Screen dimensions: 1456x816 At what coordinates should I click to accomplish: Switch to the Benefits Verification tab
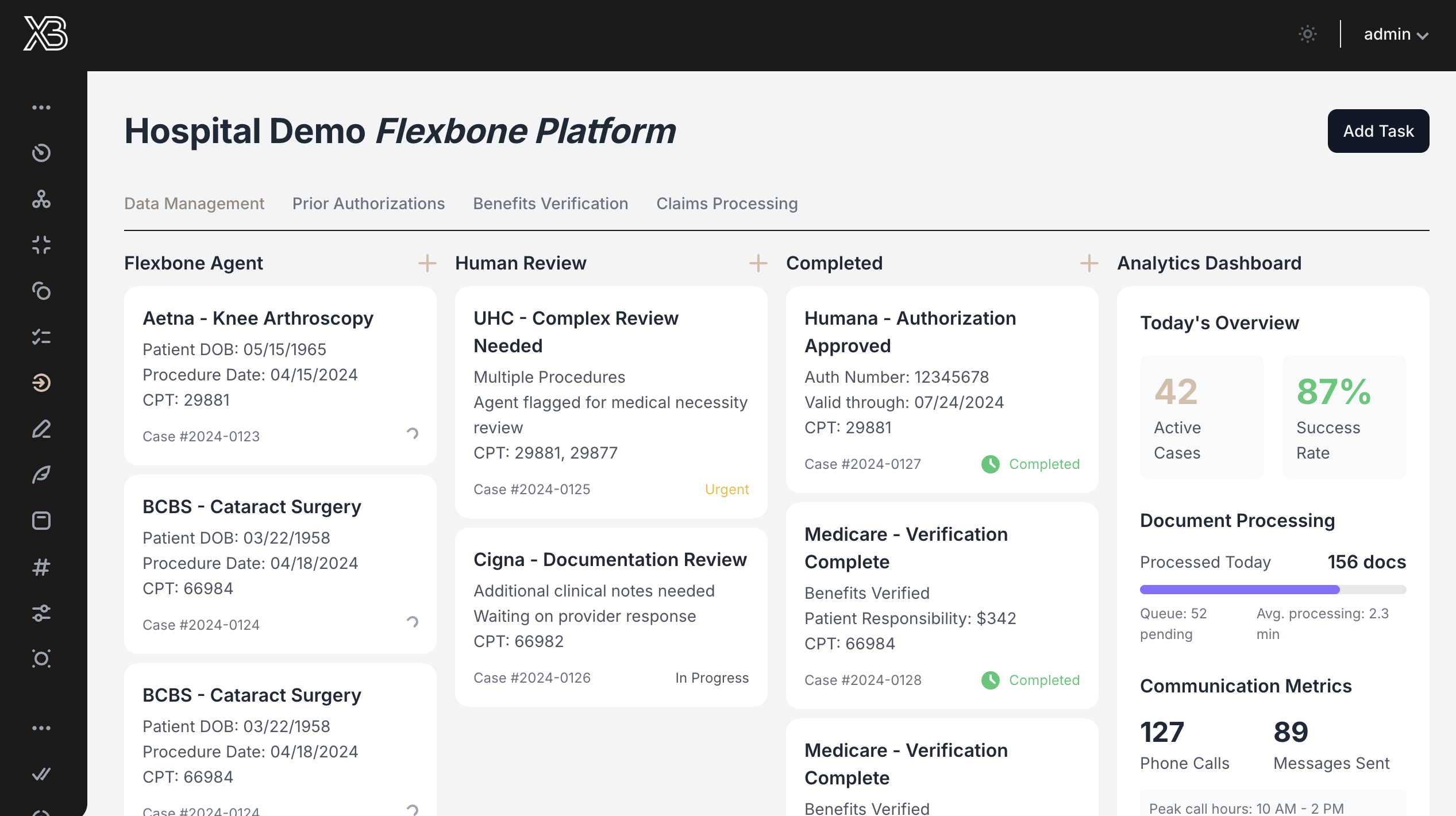pyautogui.click(x=550, y=203)
